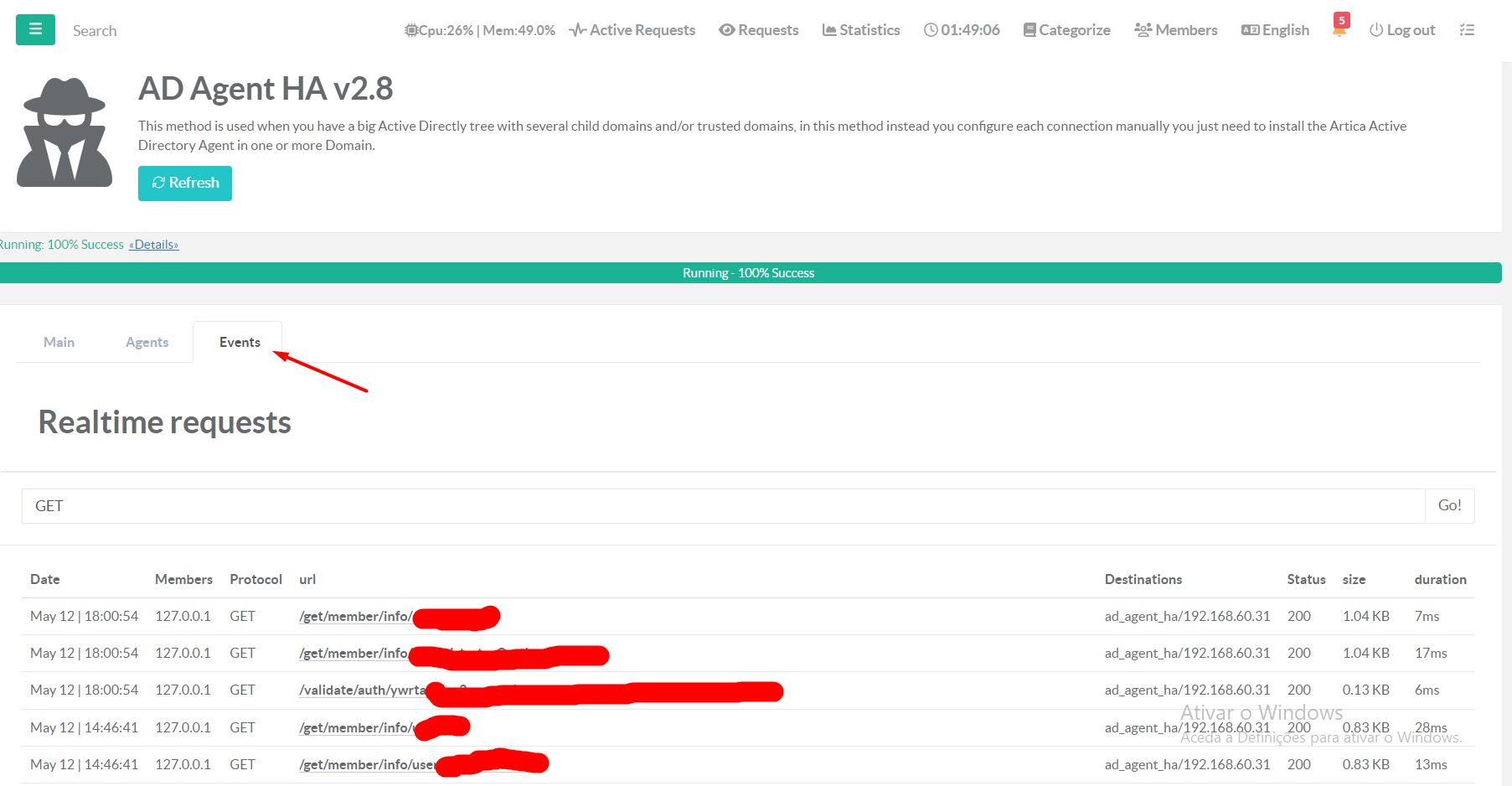The image size is (1512, 786).
Task: Click the realtime requests filter field
Action: [x=722, y=506]
